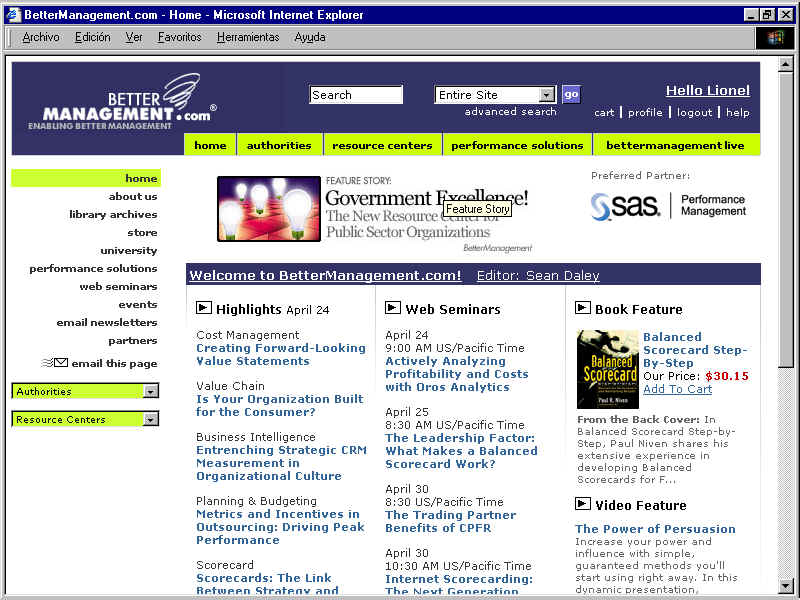The height and width of the screenshot is (600, 800).
Task: Open Metrics and Incentives in Outsourcing article
Action: pyautogui.click(x=281, y=527)
